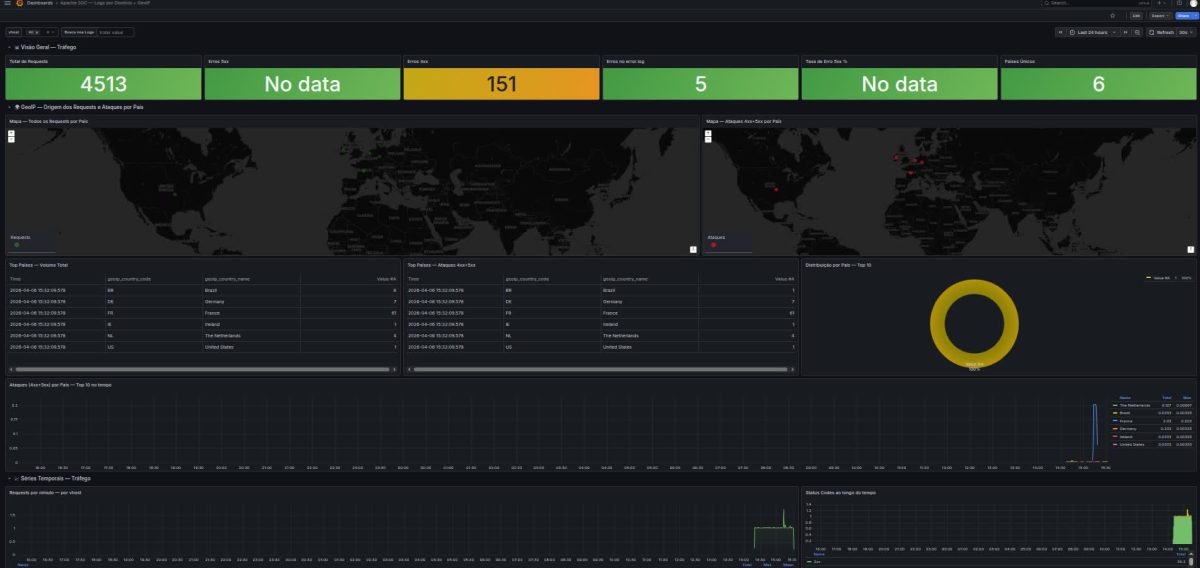
Task: Zoom out on the all-requests map
Action: [x=11, y=139]
